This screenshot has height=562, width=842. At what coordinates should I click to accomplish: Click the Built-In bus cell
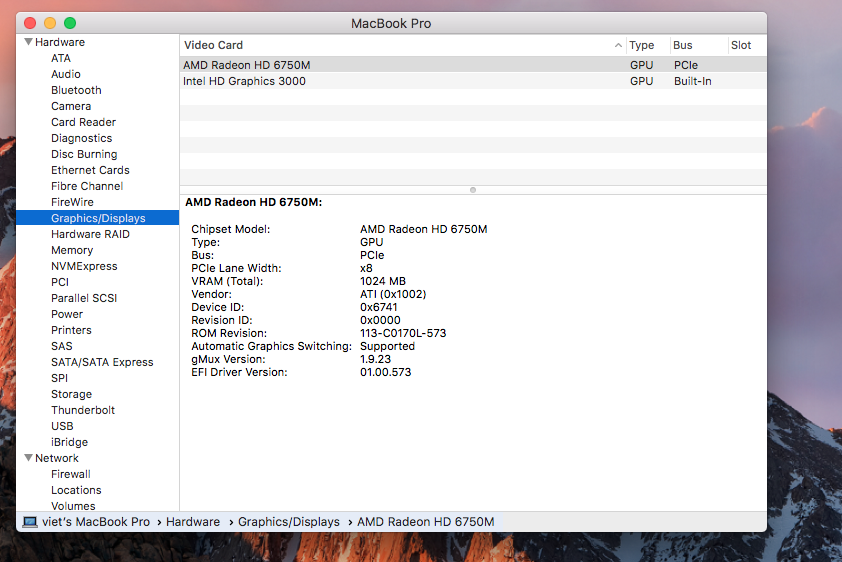pos(692,81)
